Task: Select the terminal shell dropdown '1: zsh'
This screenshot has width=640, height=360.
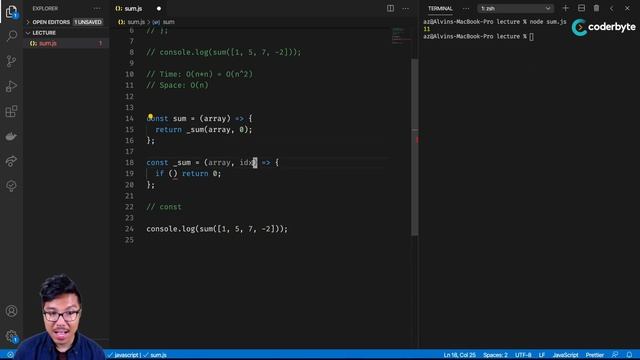Action: [x=515, y=8]
